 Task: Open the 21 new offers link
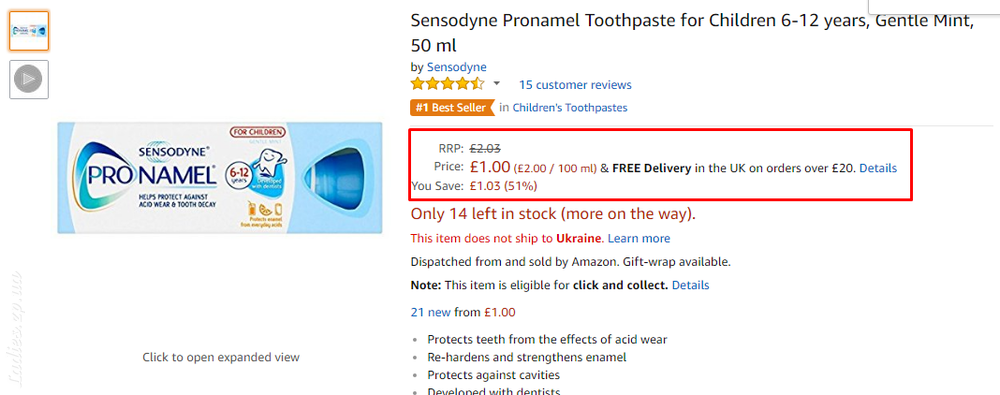point(432,313)
